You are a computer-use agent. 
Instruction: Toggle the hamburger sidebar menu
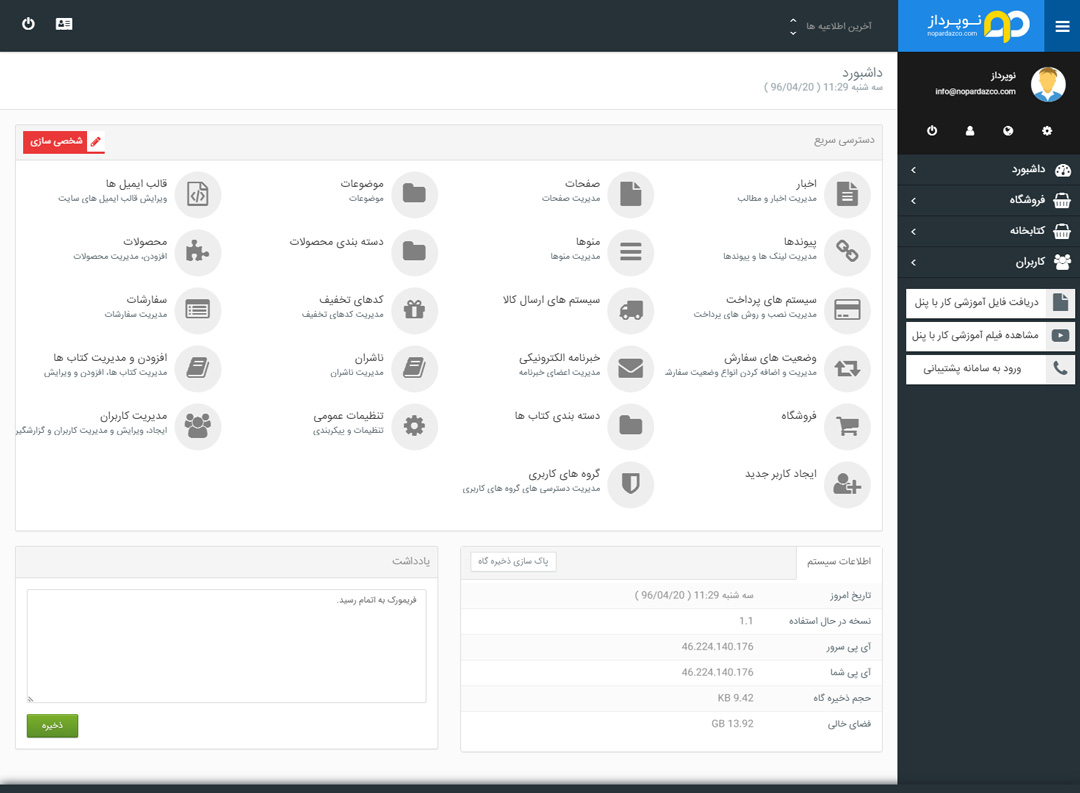pyautogui.click(x=1062, y=26)
